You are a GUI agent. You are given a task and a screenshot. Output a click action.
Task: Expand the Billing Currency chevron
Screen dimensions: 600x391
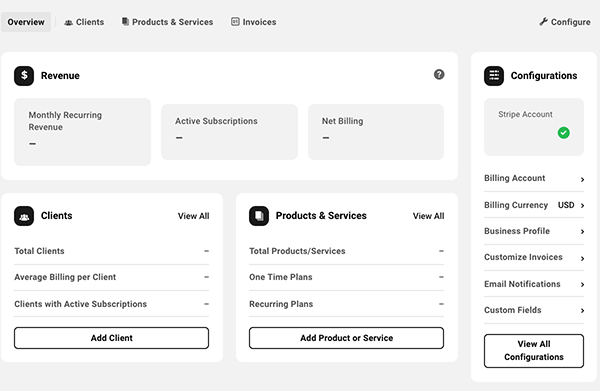(582, 205)
